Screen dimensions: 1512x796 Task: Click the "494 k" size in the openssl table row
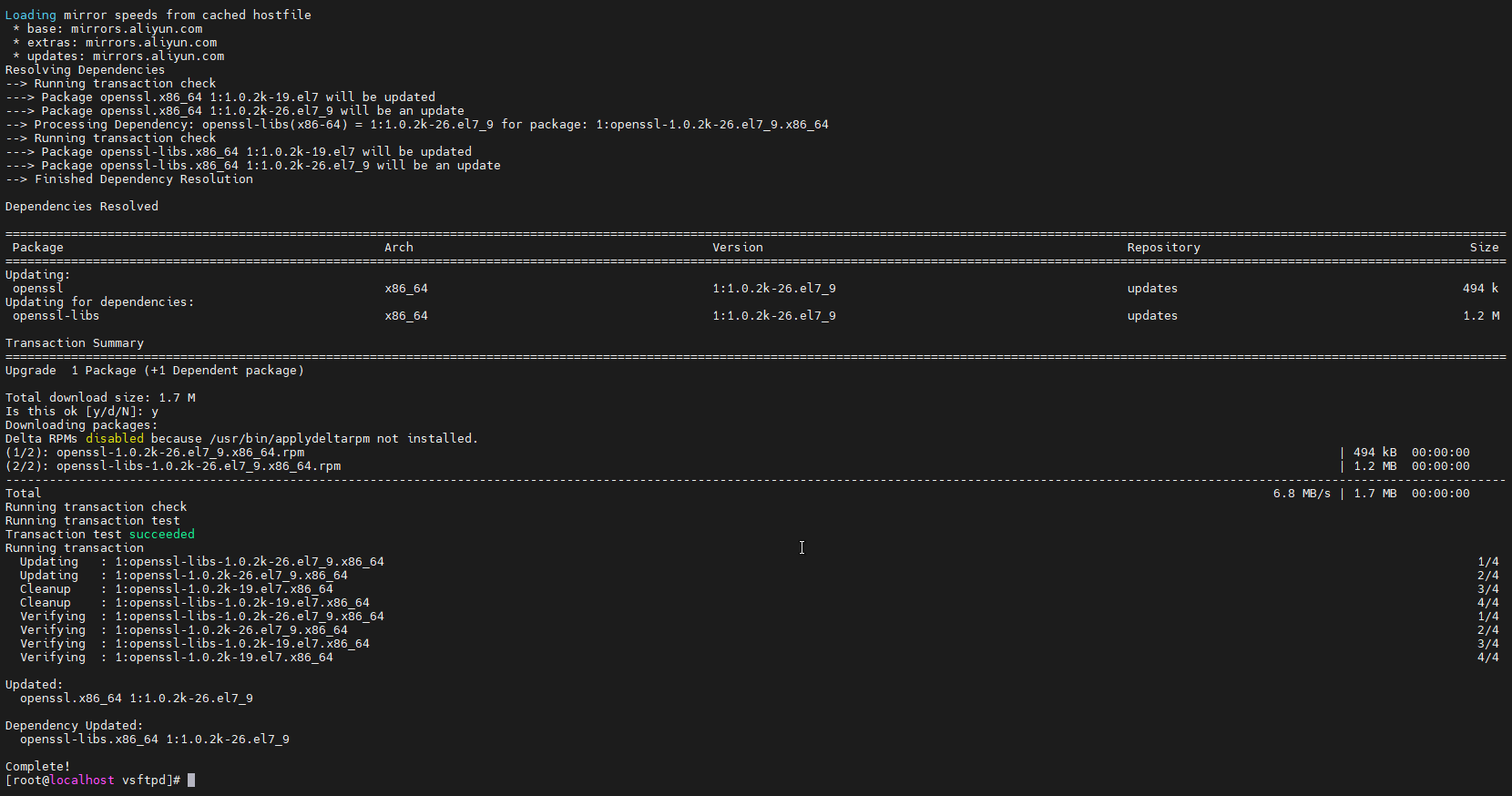[x=1479, y=289]
